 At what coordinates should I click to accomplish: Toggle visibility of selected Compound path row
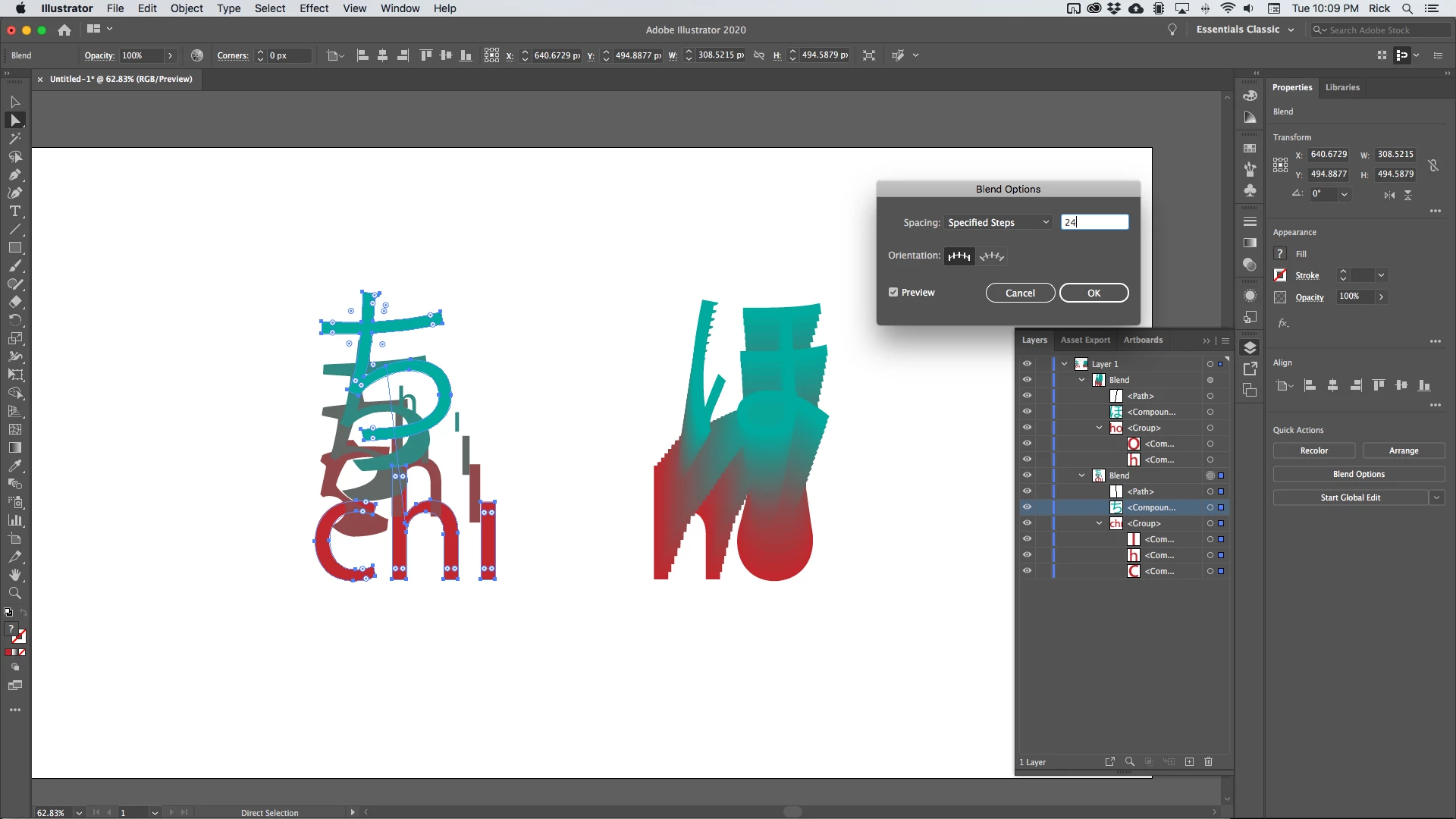tap(1027, 507)
